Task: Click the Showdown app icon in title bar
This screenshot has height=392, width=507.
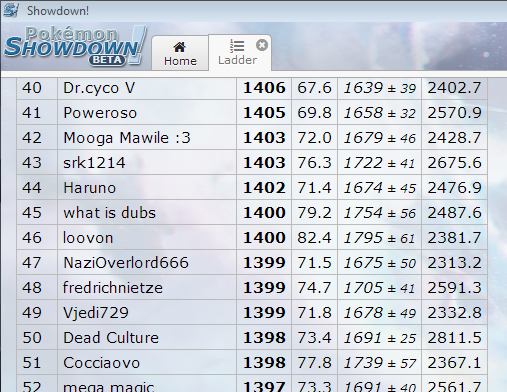Action: coord(11,10)
